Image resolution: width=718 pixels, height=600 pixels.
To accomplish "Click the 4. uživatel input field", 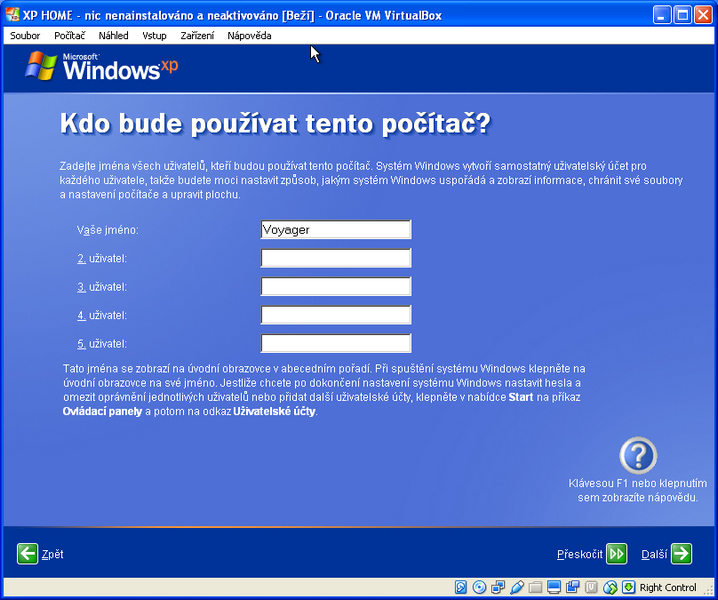I will point(336,315).
